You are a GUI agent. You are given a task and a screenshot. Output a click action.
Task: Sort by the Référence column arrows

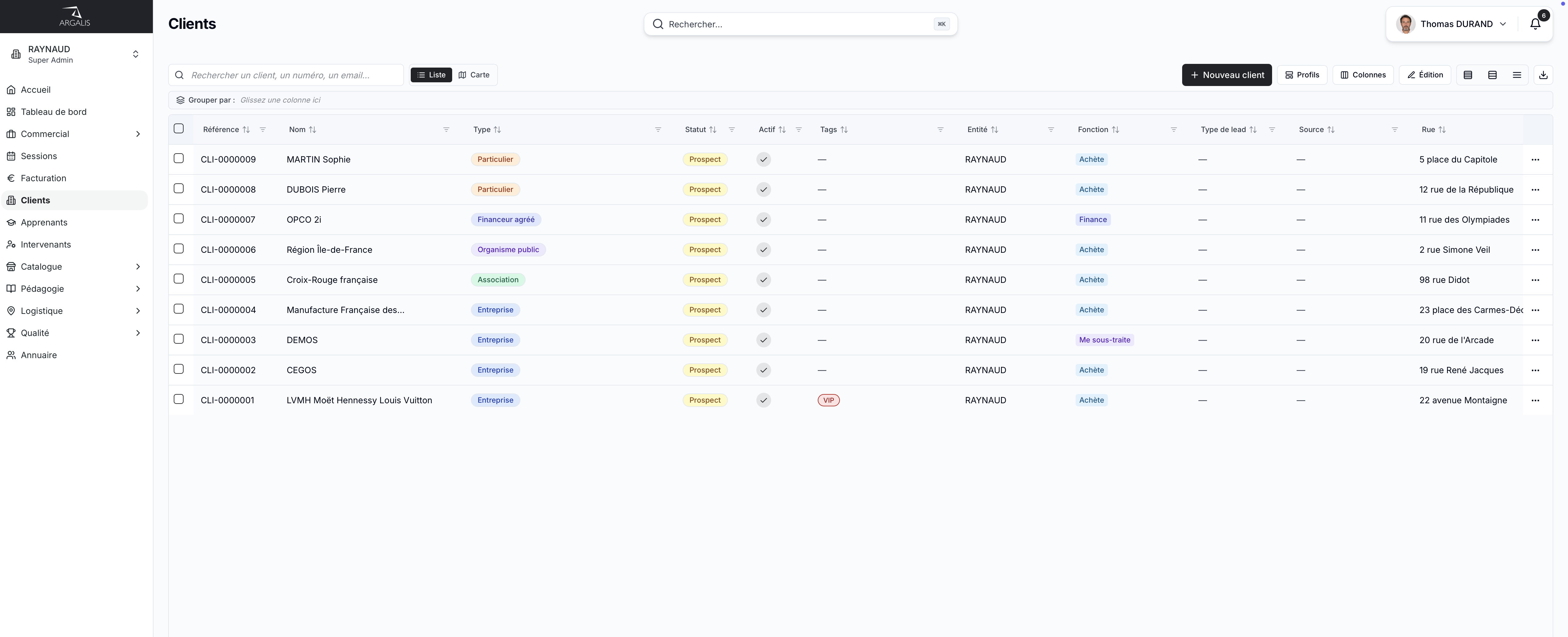[x=246, y=130]
